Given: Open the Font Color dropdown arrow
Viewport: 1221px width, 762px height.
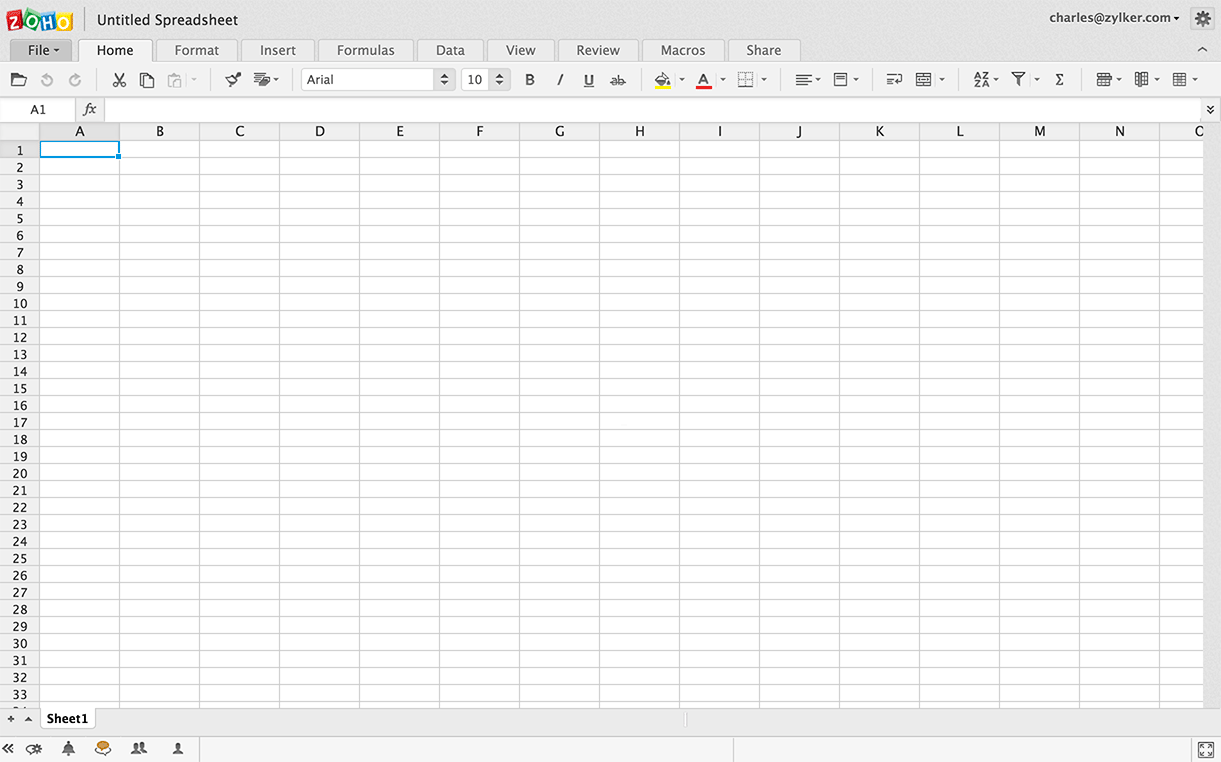Looking at the screenshot, I should 722,79.
